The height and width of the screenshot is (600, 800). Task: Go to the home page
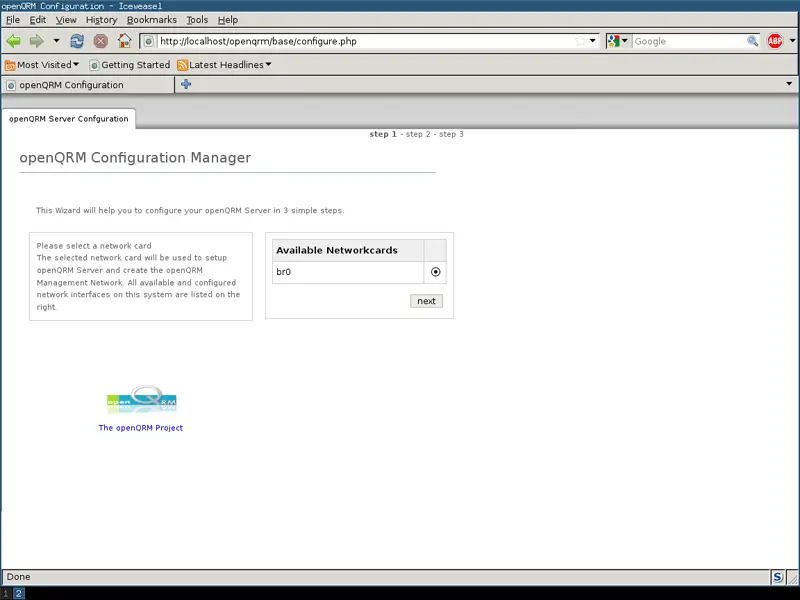[124, 41]
